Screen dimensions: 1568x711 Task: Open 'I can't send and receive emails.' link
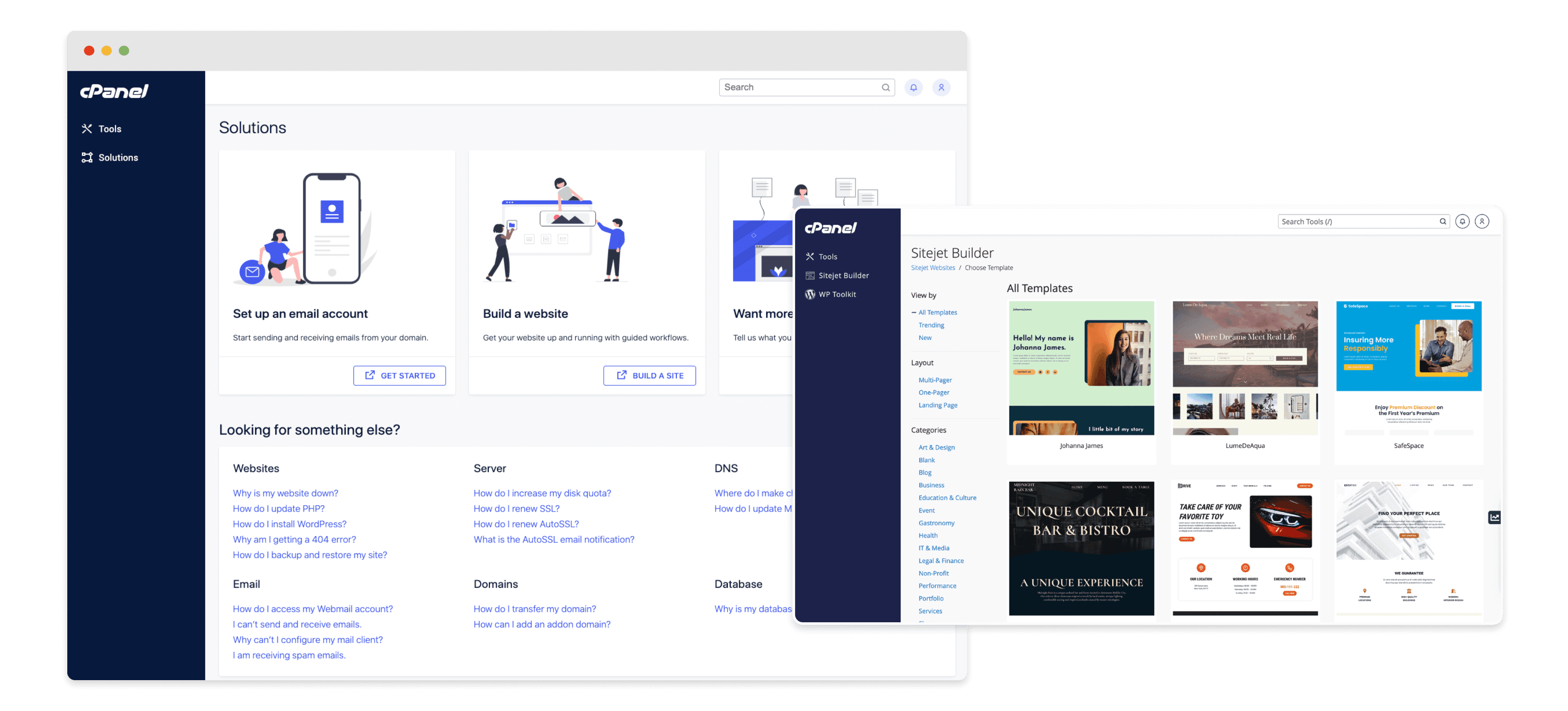(x=297, y=624)
